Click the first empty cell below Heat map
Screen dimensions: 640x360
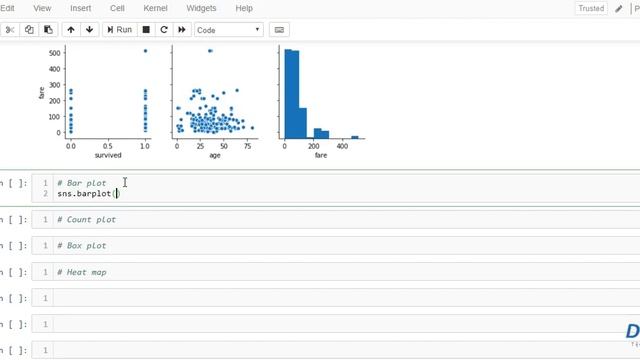[335, 298]
